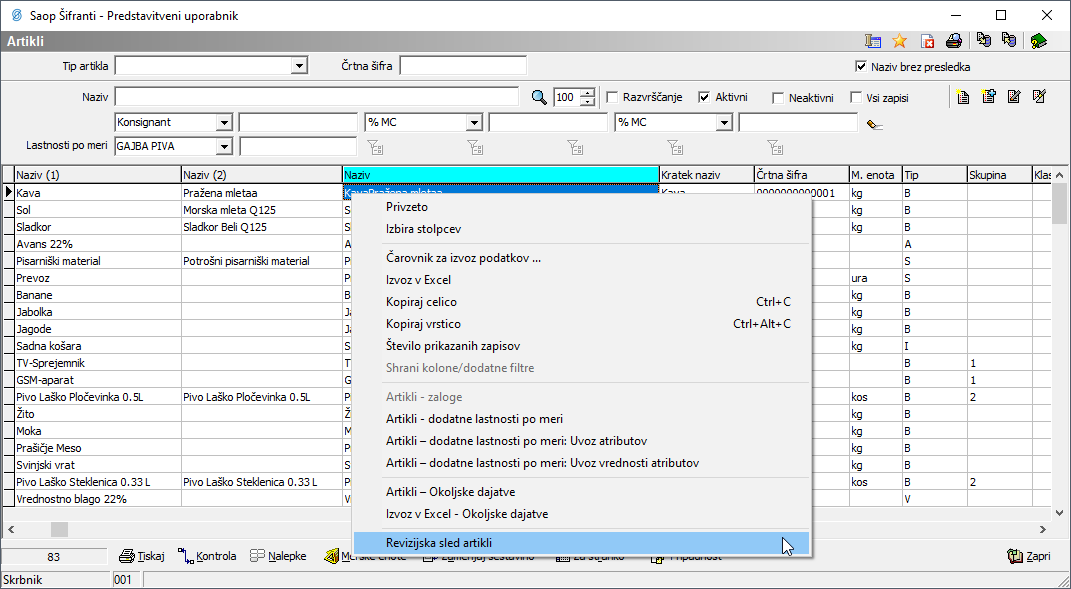Check the Vsi zapisi checkbox
Image resolution: width=1071 pixels, height=589 pixels.
[856, 98]
